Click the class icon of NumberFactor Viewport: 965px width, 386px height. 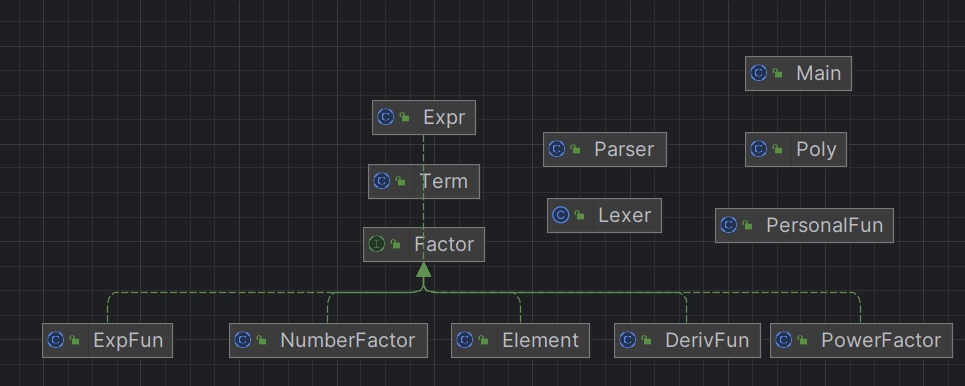(x=242, y=340)
